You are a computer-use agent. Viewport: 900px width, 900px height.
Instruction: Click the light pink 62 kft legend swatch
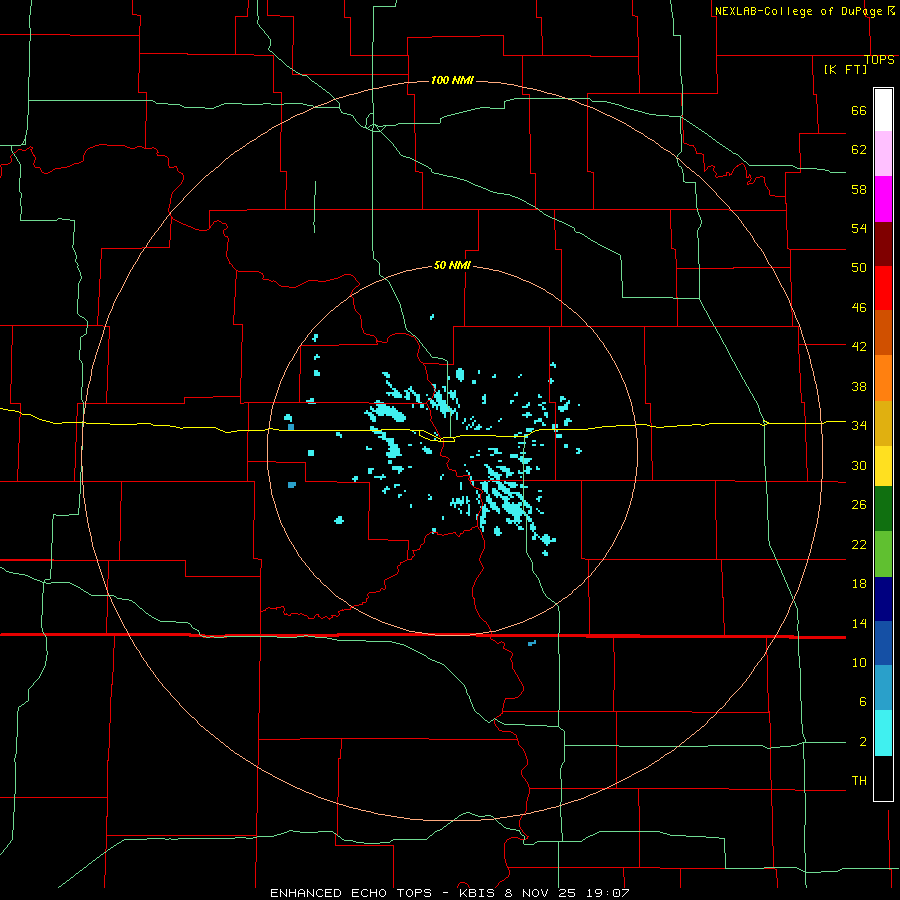click(x=883, y=153)
